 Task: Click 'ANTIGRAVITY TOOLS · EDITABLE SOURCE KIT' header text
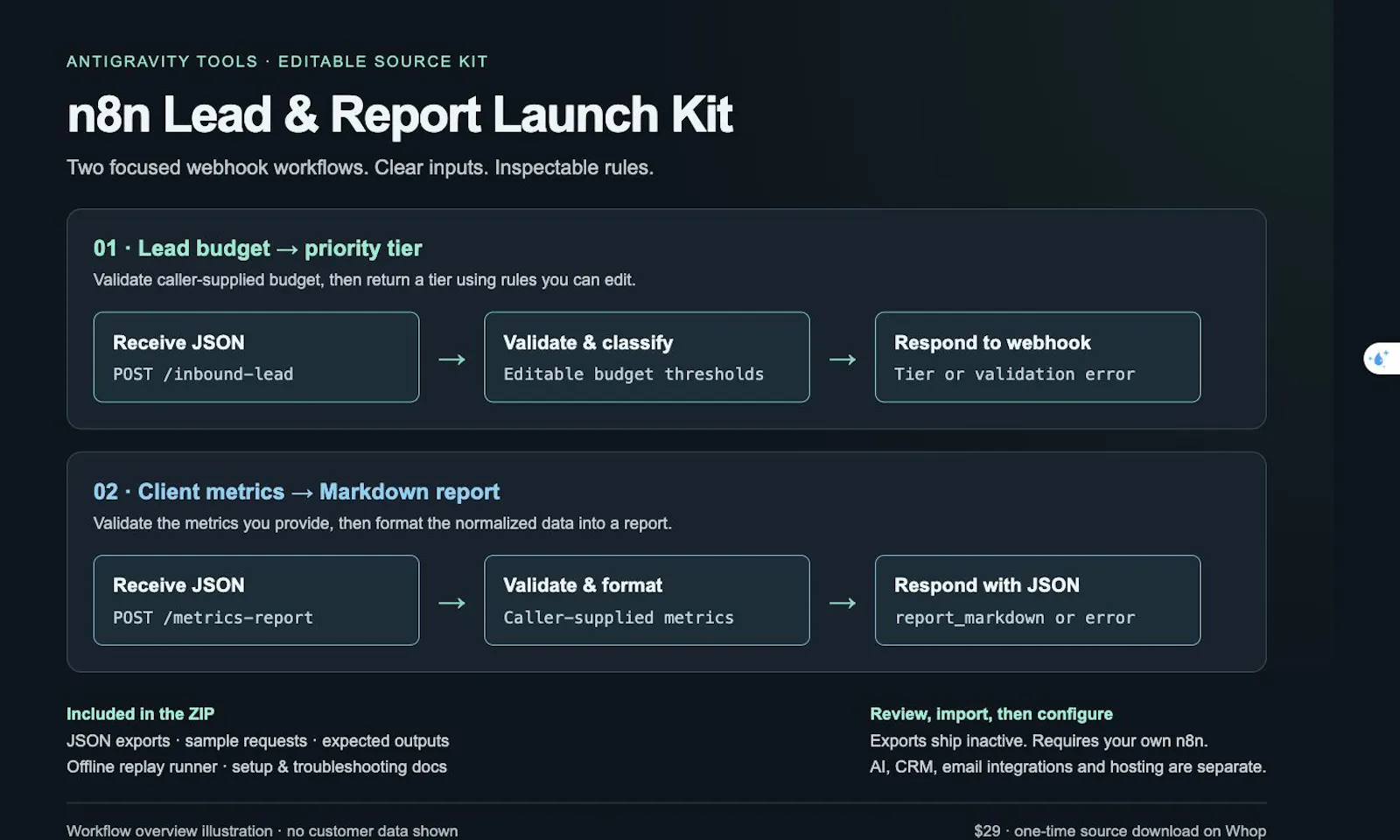pos(277,61)
